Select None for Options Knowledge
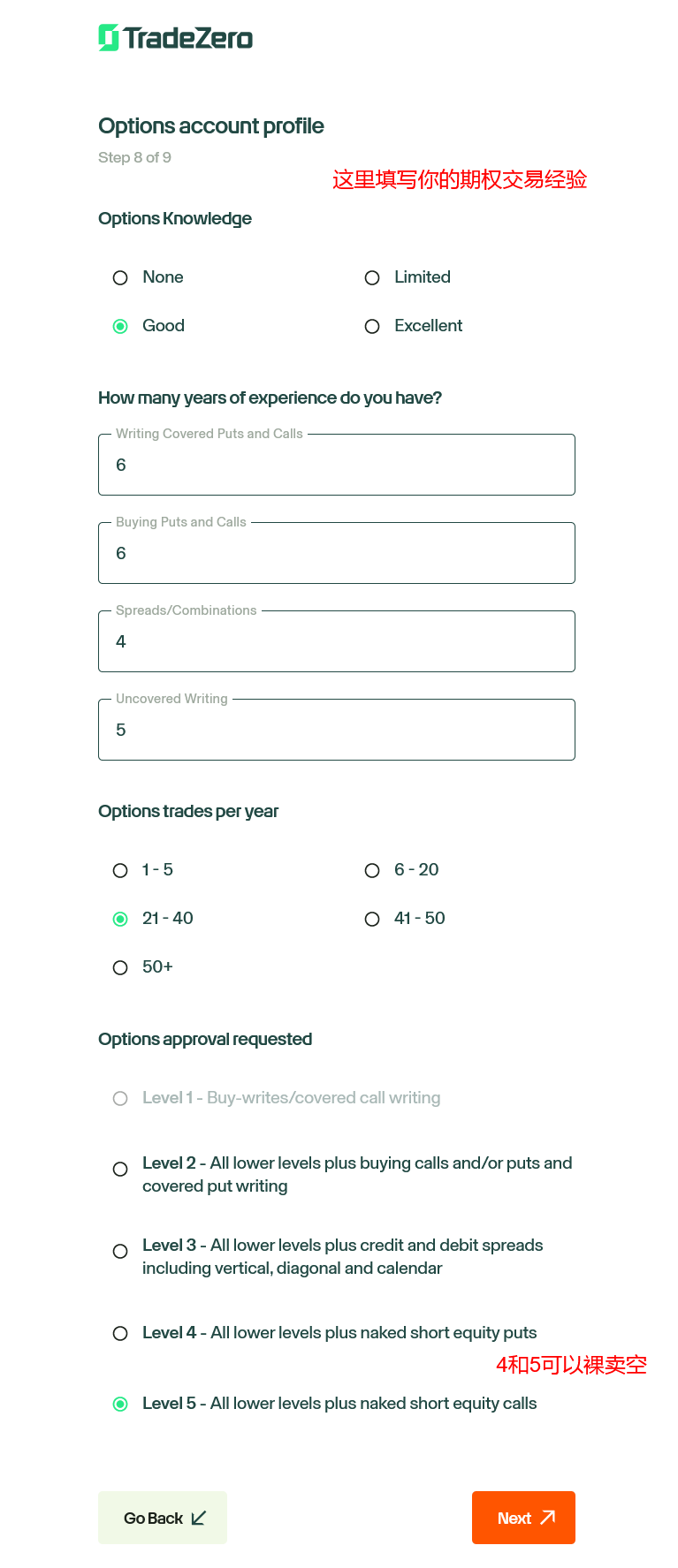The width and height of the screenshot is (678, 1568). point(120,277)
